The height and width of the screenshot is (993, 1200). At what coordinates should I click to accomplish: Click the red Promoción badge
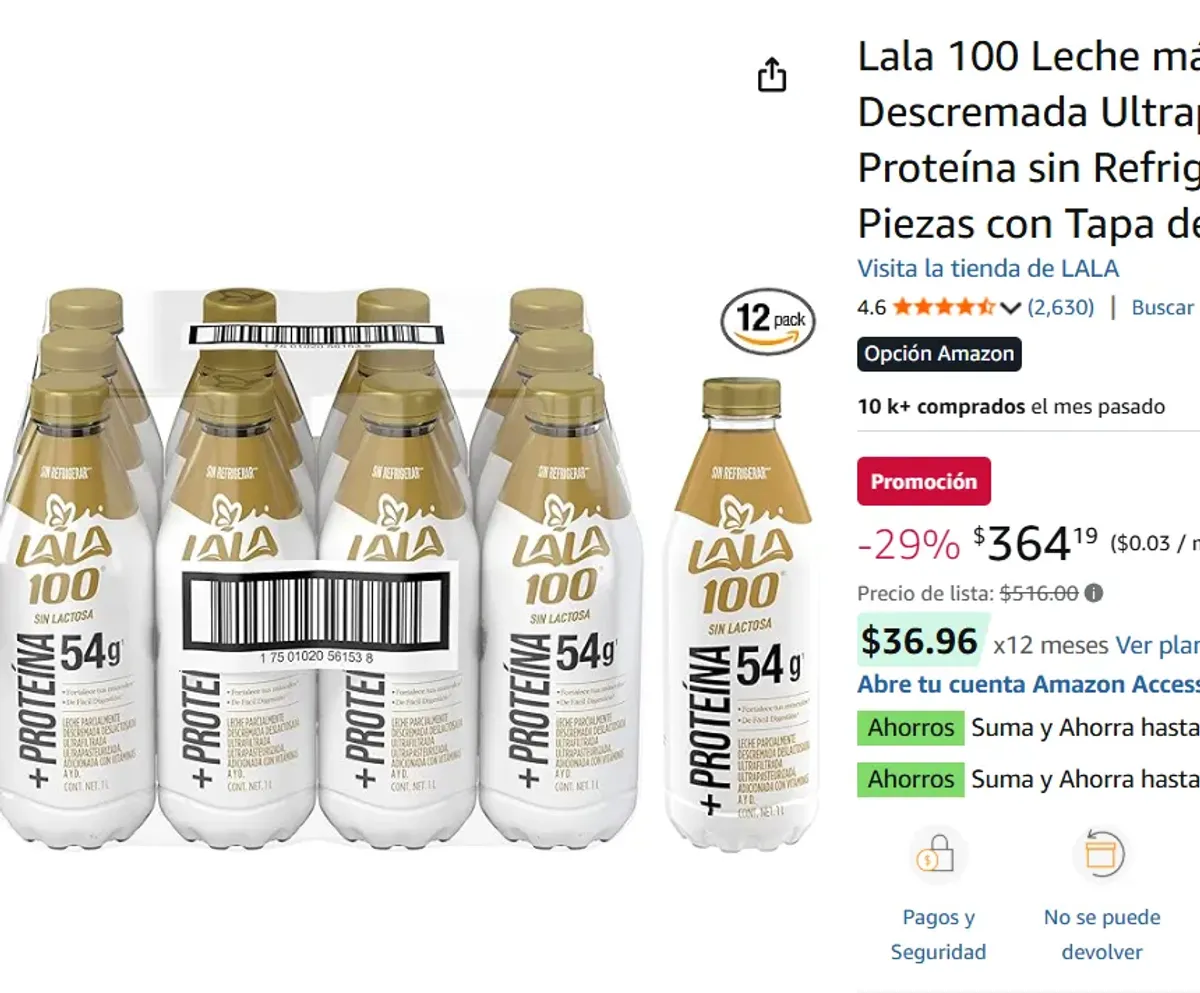(x=923, y=481)
